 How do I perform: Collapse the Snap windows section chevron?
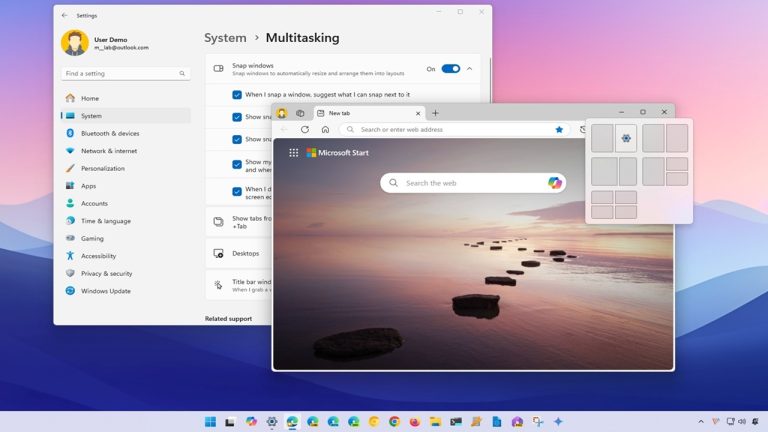470,69
